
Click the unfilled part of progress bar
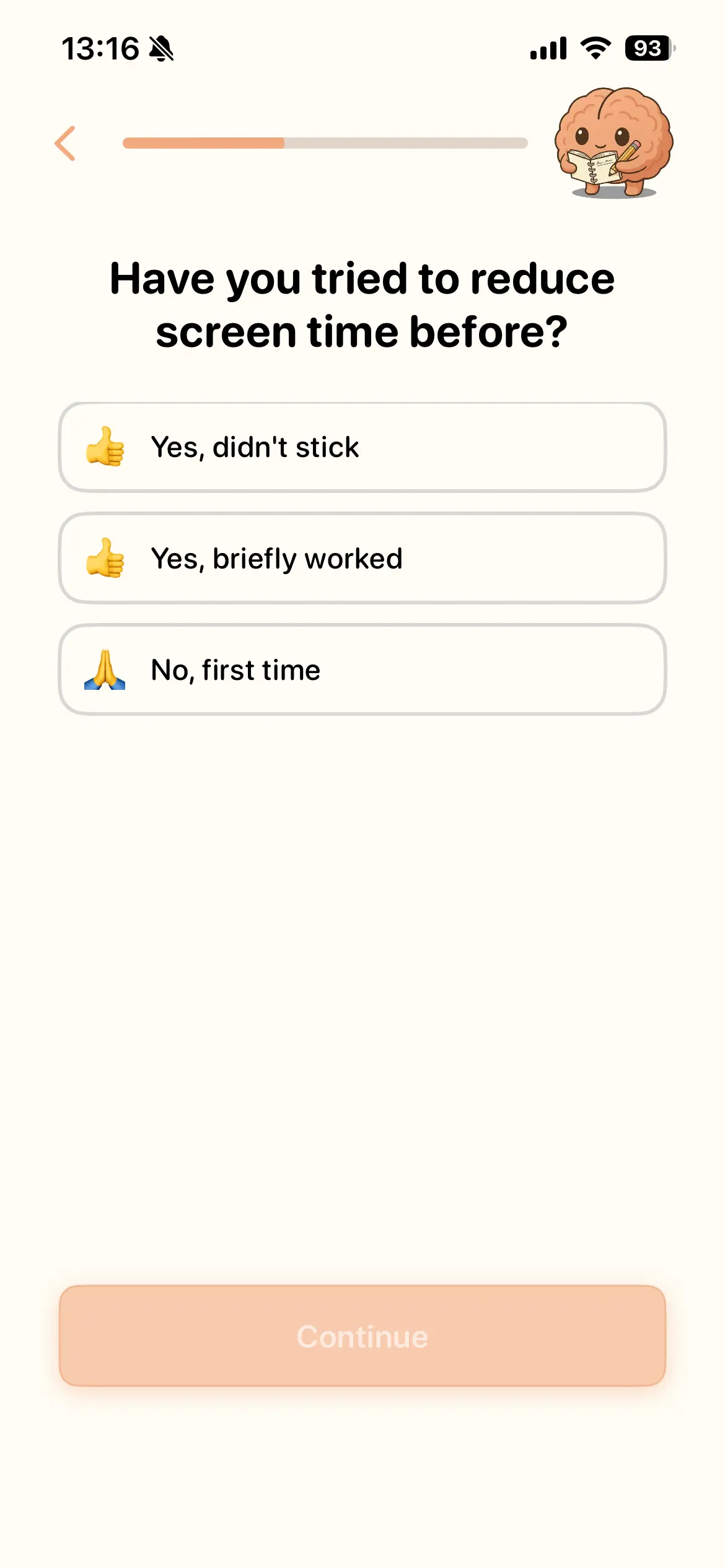(406, 143)
